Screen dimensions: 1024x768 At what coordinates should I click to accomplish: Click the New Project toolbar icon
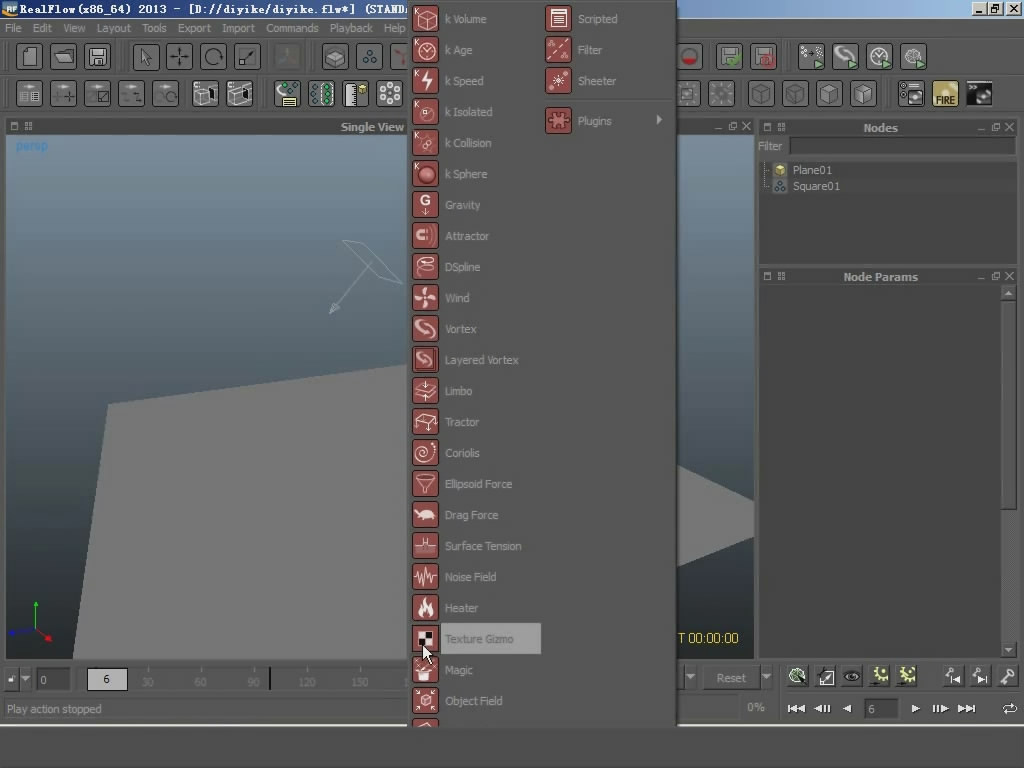(x=29, y=57)
